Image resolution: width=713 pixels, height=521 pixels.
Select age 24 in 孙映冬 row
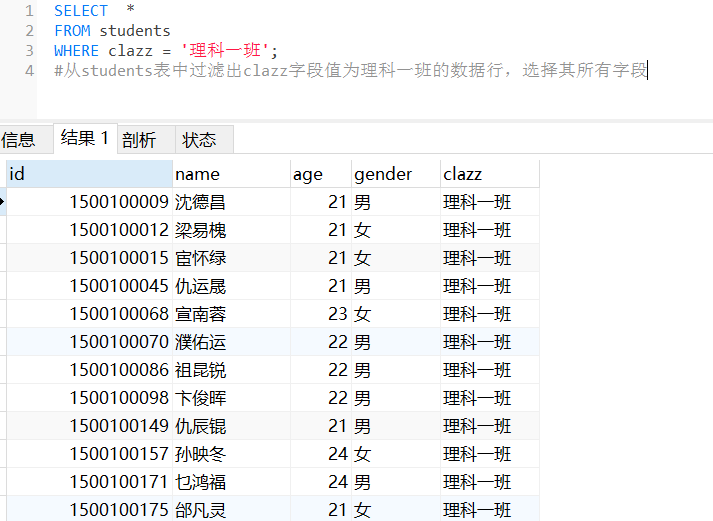(x=321, y=454)
